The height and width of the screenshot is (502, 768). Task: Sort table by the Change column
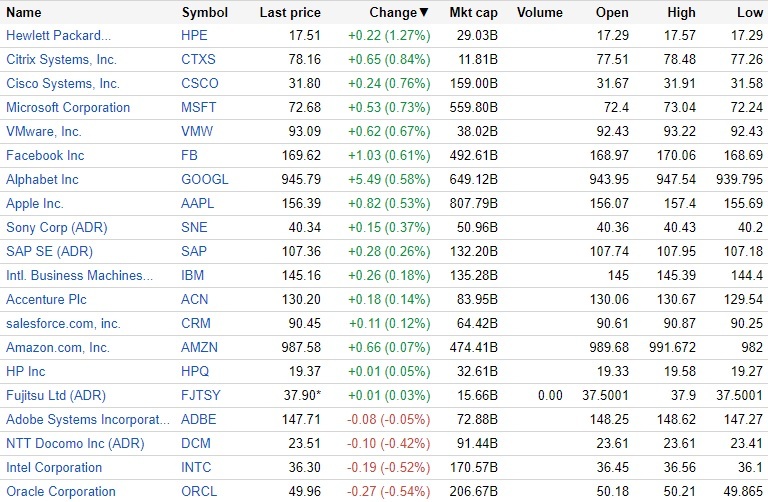pyautogui.click(x=397, y=13)
